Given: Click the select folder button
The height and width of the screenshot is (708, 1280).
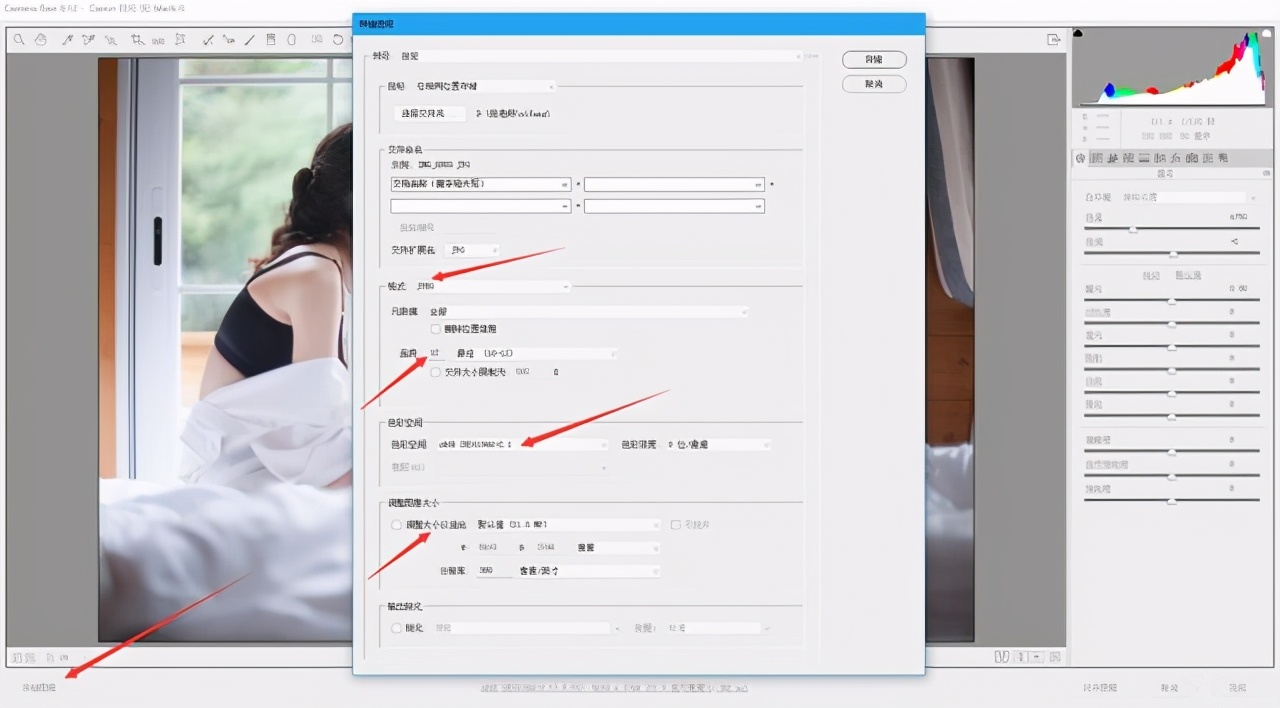Looking at the screenshot, I should (429, 114).
